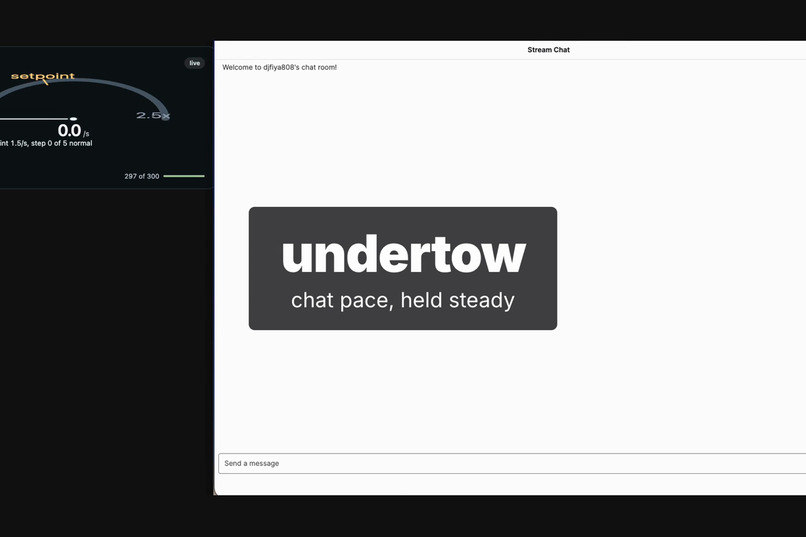
Task: Click the Stream Chat header title
Action: pyautogui.click(x=548, y=50)
